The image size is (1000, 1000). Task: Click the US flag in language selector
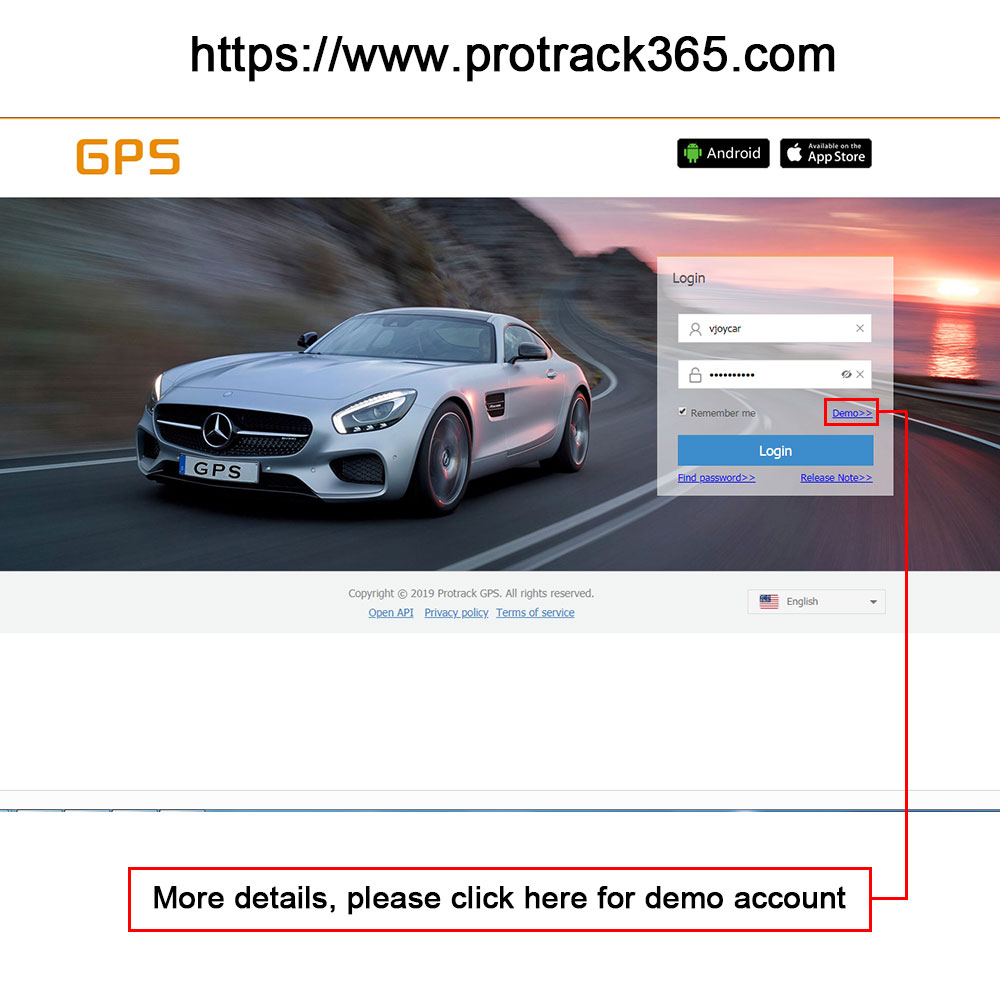click(x=768, y=601)
